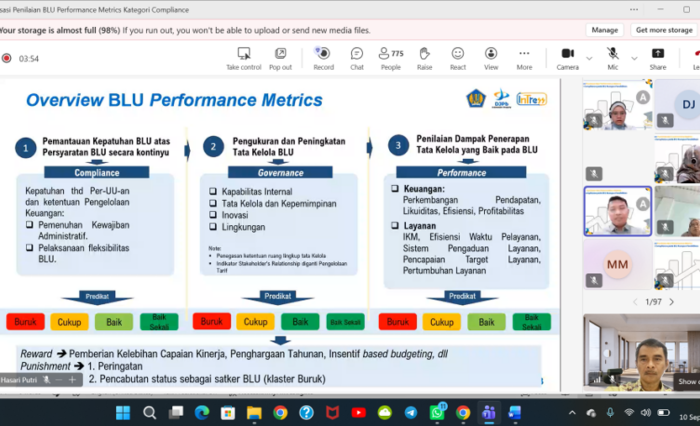Screen dimensions: 700x426
Task: Click the Performance header on slide
Action: pyautogui.click(x=461, y=173)
